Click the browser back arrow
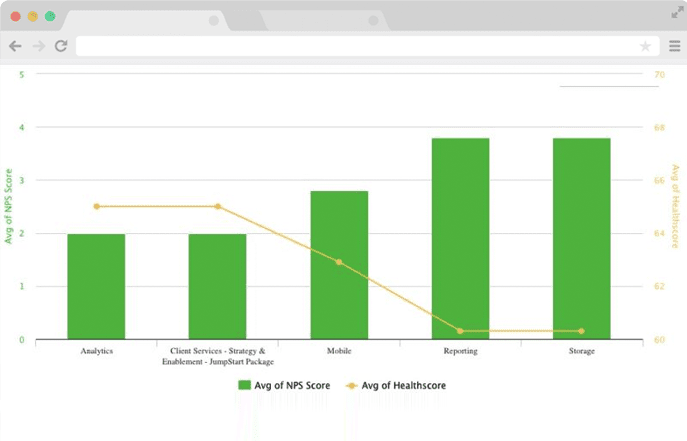 point(15,46)
